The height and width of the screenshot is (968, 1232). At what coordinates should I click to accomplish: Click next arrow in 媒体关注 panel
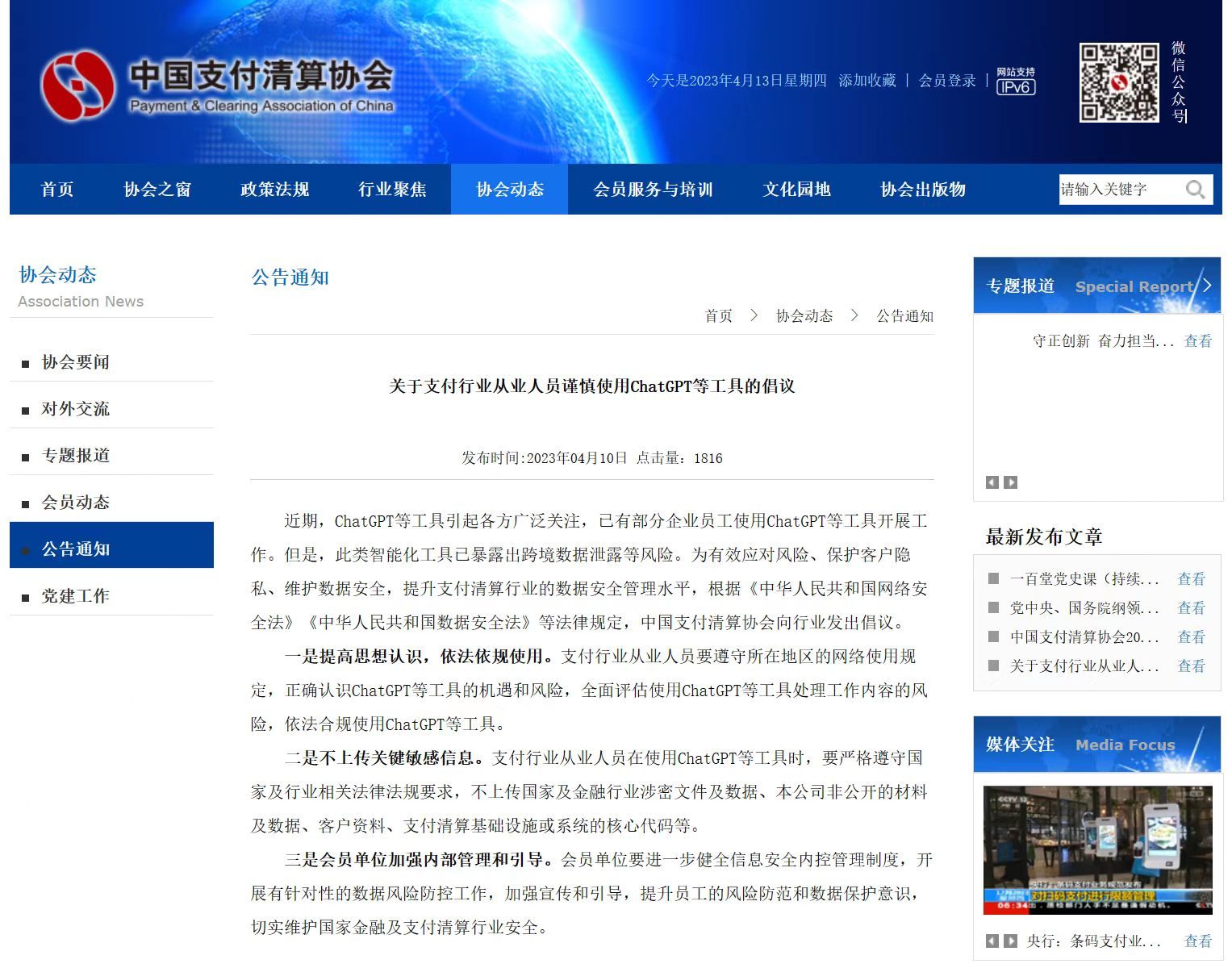[1010, 941]
